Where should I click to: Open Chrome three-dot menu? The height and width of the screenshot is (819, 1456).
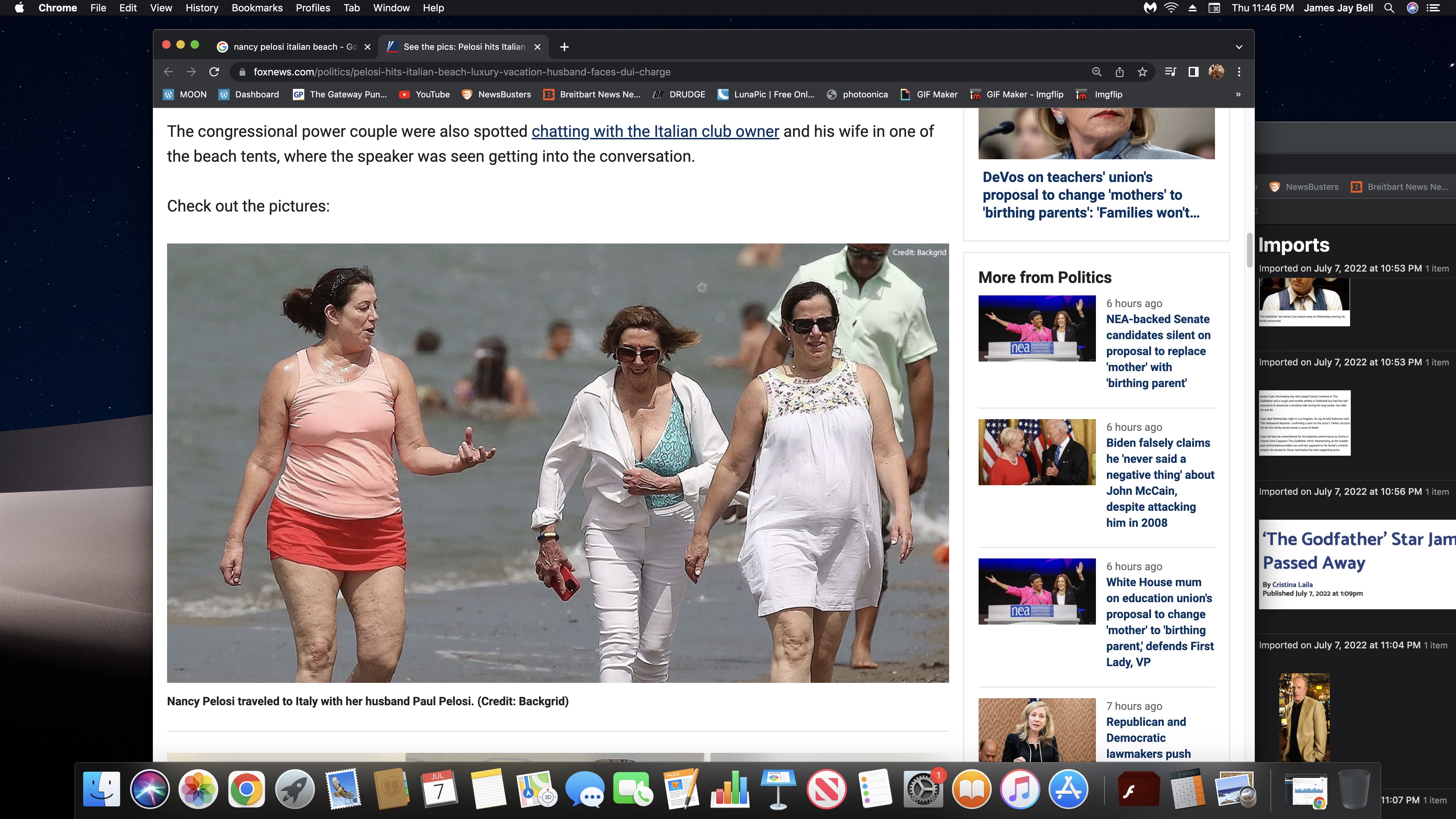1239,72
